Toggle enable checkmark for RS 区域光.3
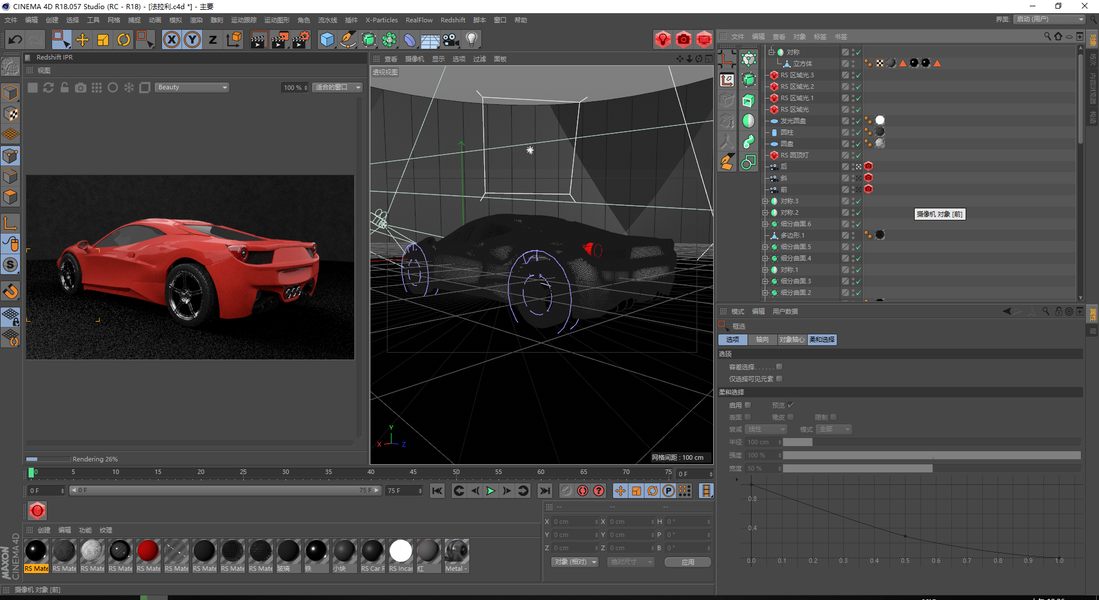The height and width of the screenshot is (600, 1099). (858, 75)
